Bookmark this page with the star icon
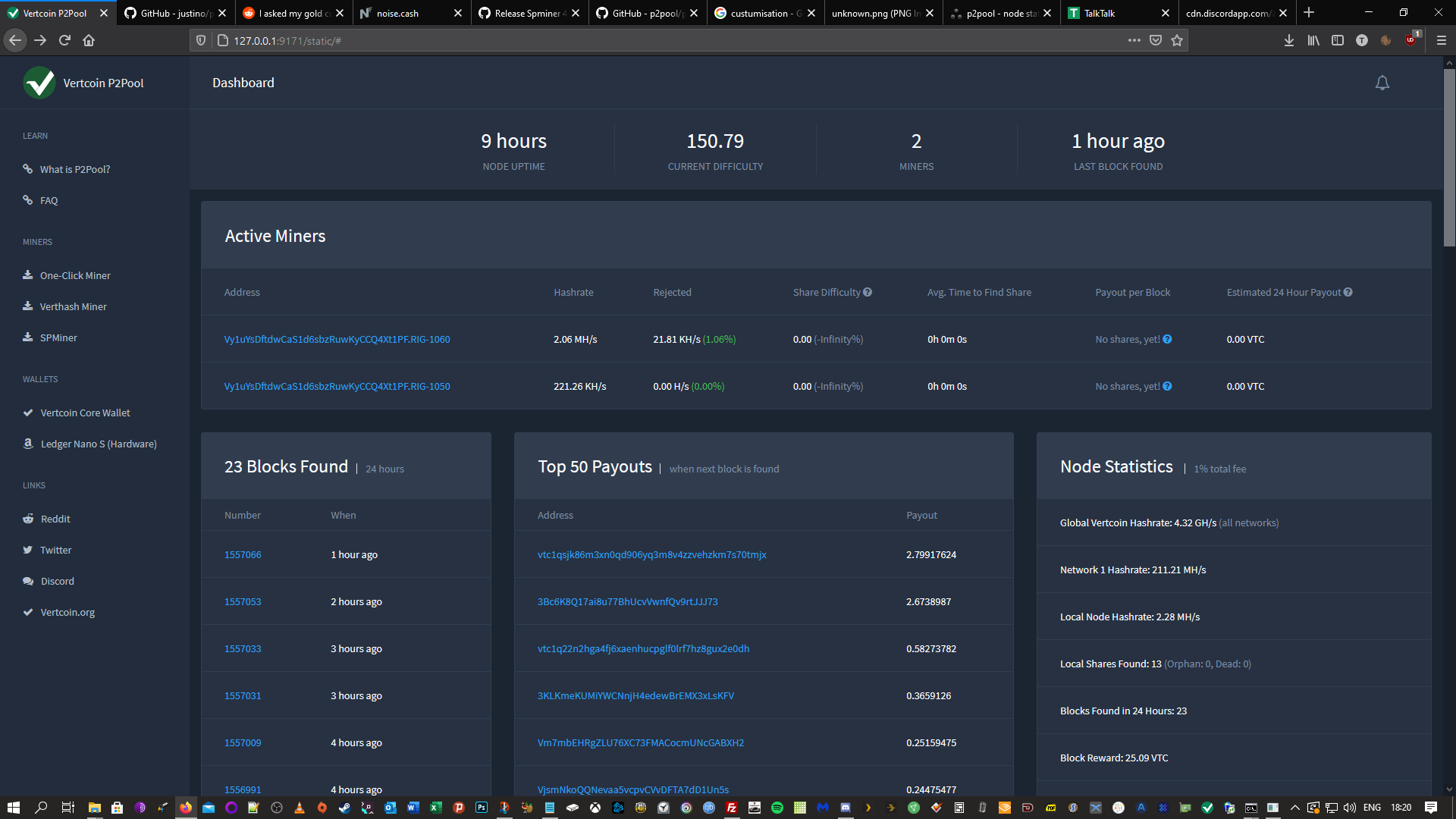The image size is (1456, 819). point(1177,40)
